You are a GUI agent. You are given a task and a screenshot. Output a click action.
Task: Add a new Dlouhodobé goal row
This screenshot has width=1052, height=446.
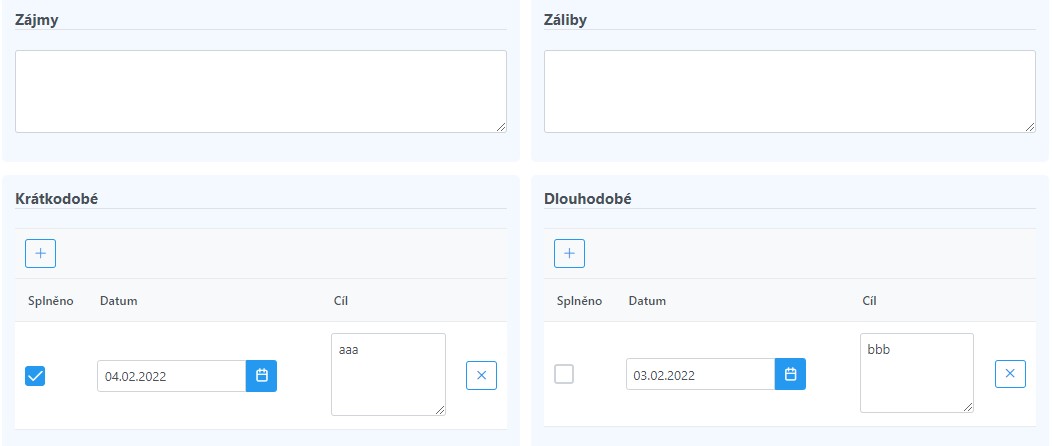(569, 254)
